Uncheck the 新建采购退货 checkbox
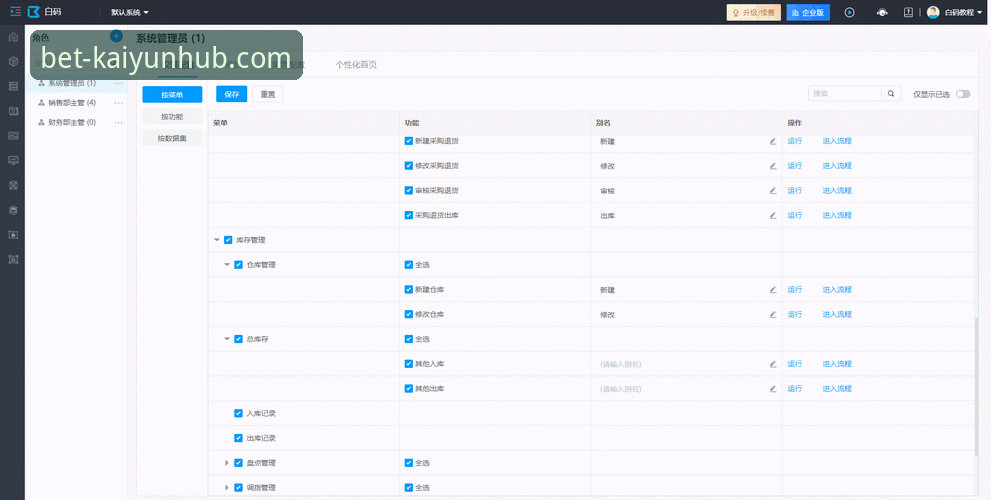 (x=409, y=140)
